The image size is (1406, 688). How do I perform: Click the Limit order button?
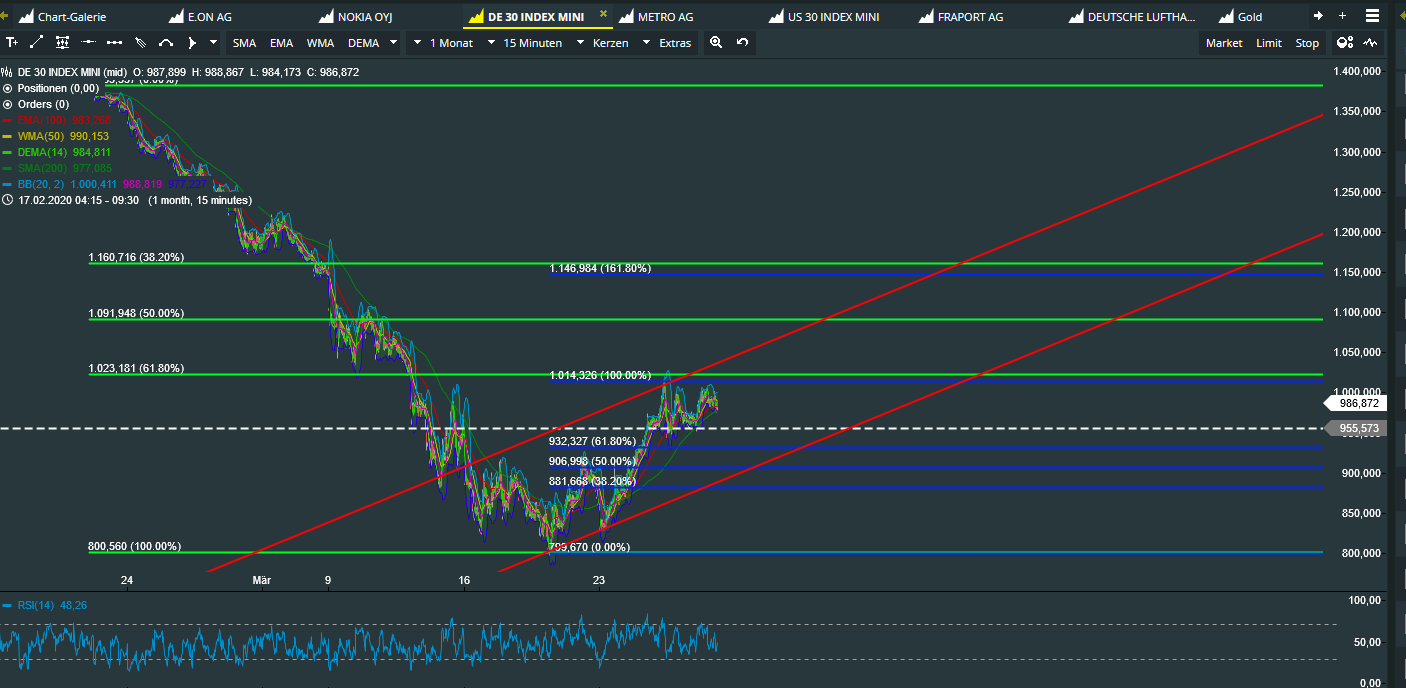click(x=1269, y=43)
